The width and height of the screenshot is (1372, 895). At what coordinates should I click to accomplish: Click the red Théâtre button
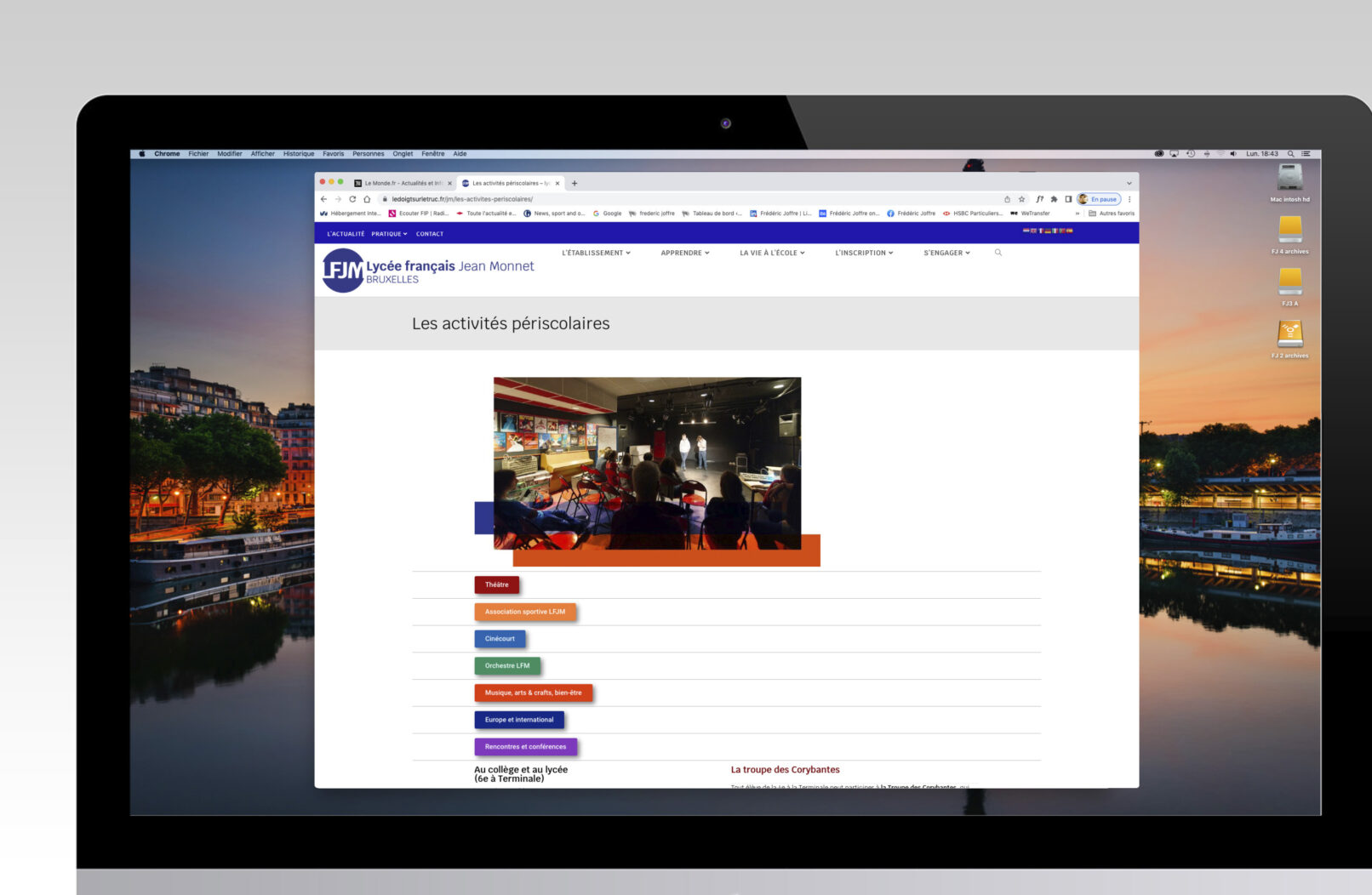pyautogui.click(x=496, y=584)
